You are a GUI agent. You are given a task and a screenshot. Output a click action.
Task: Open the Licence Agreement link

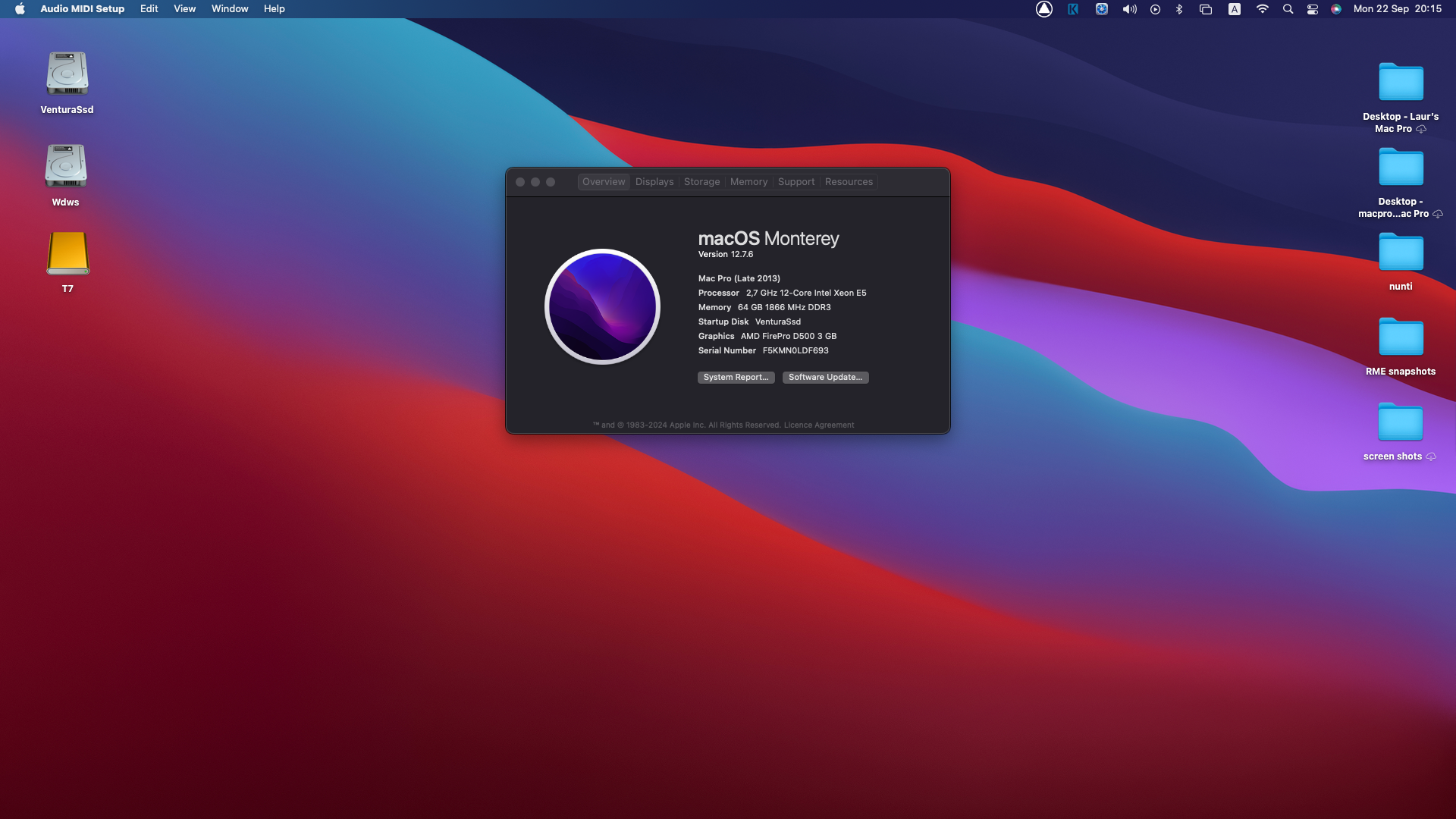pos(818,425)
